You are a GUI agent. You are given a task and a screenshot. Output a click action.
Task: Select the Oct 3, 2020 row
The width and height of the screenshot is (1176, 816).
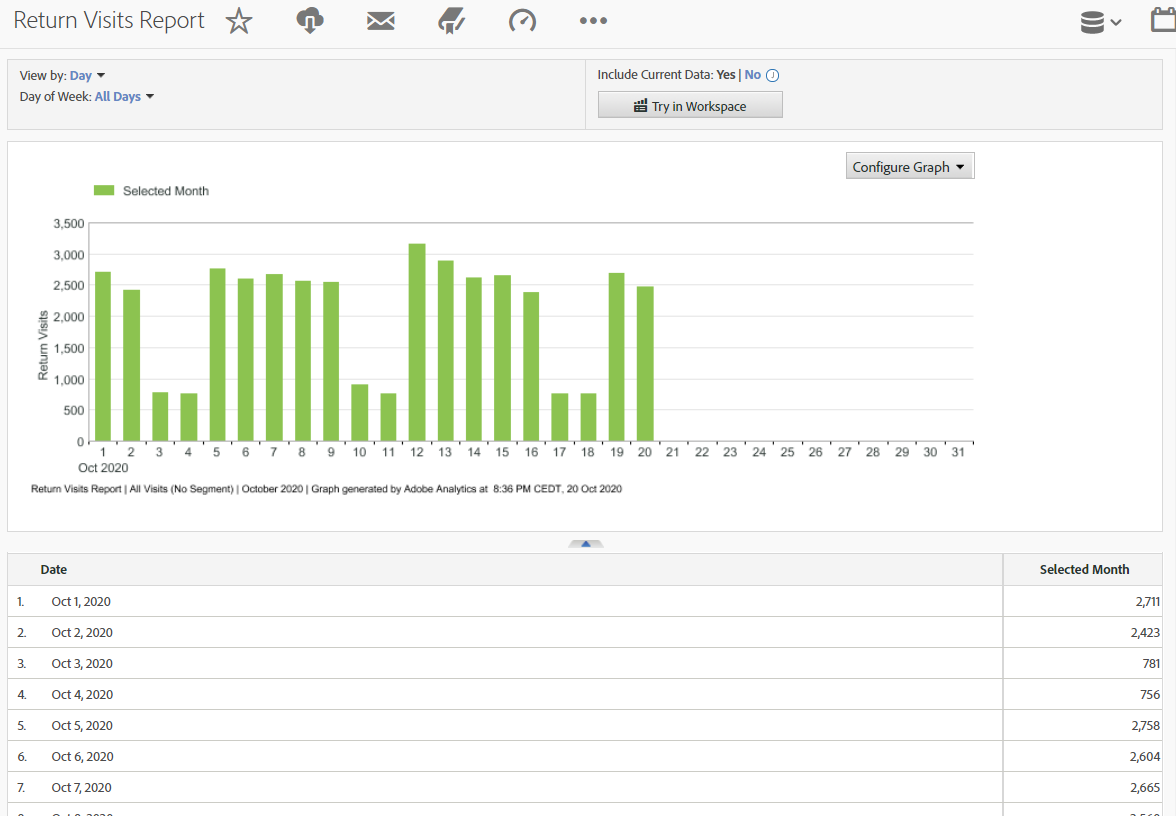pos(584,664)
